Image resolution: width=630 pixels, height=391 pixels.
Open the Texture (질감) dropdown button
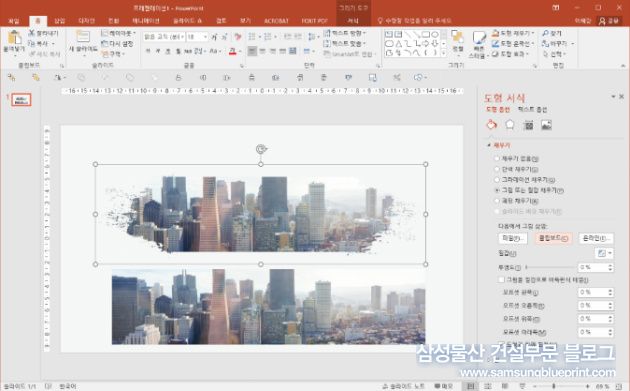[x=604, y=253]
